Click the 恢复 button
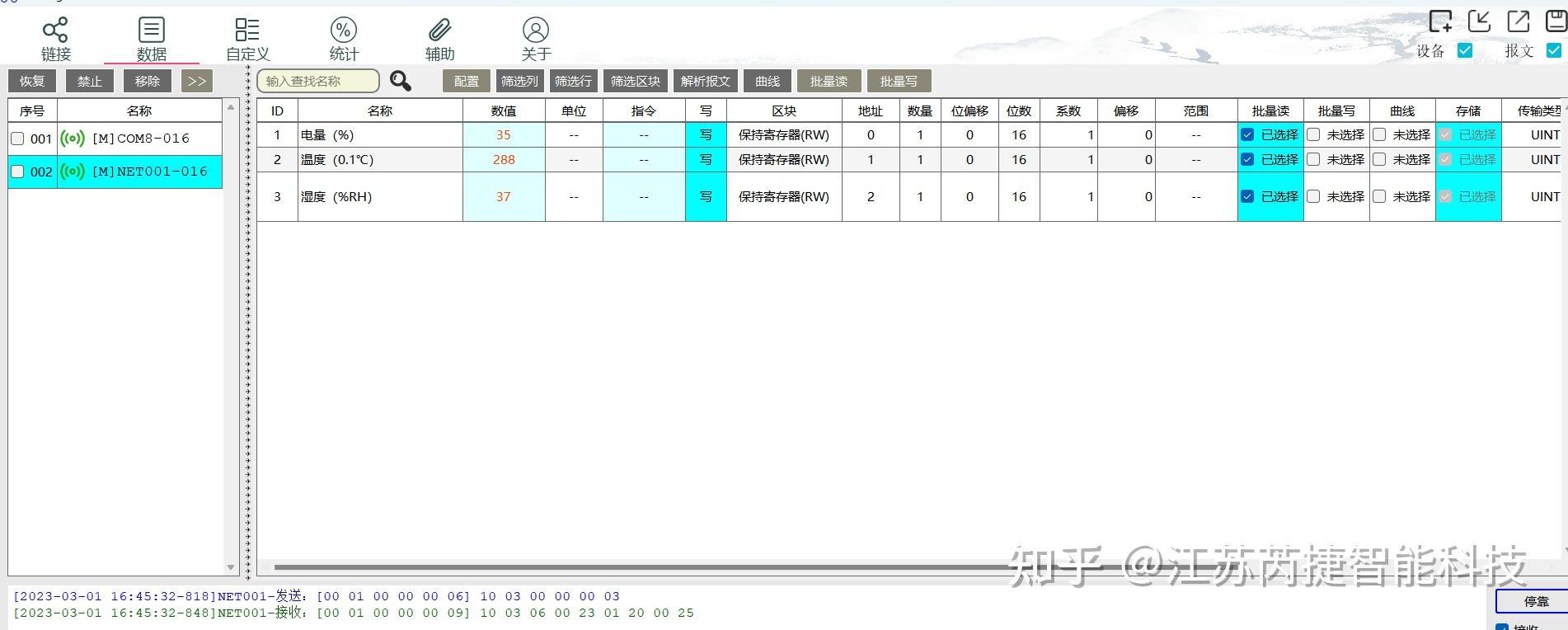The height and width of the screenshot is (630, 1568). point(32,81)
